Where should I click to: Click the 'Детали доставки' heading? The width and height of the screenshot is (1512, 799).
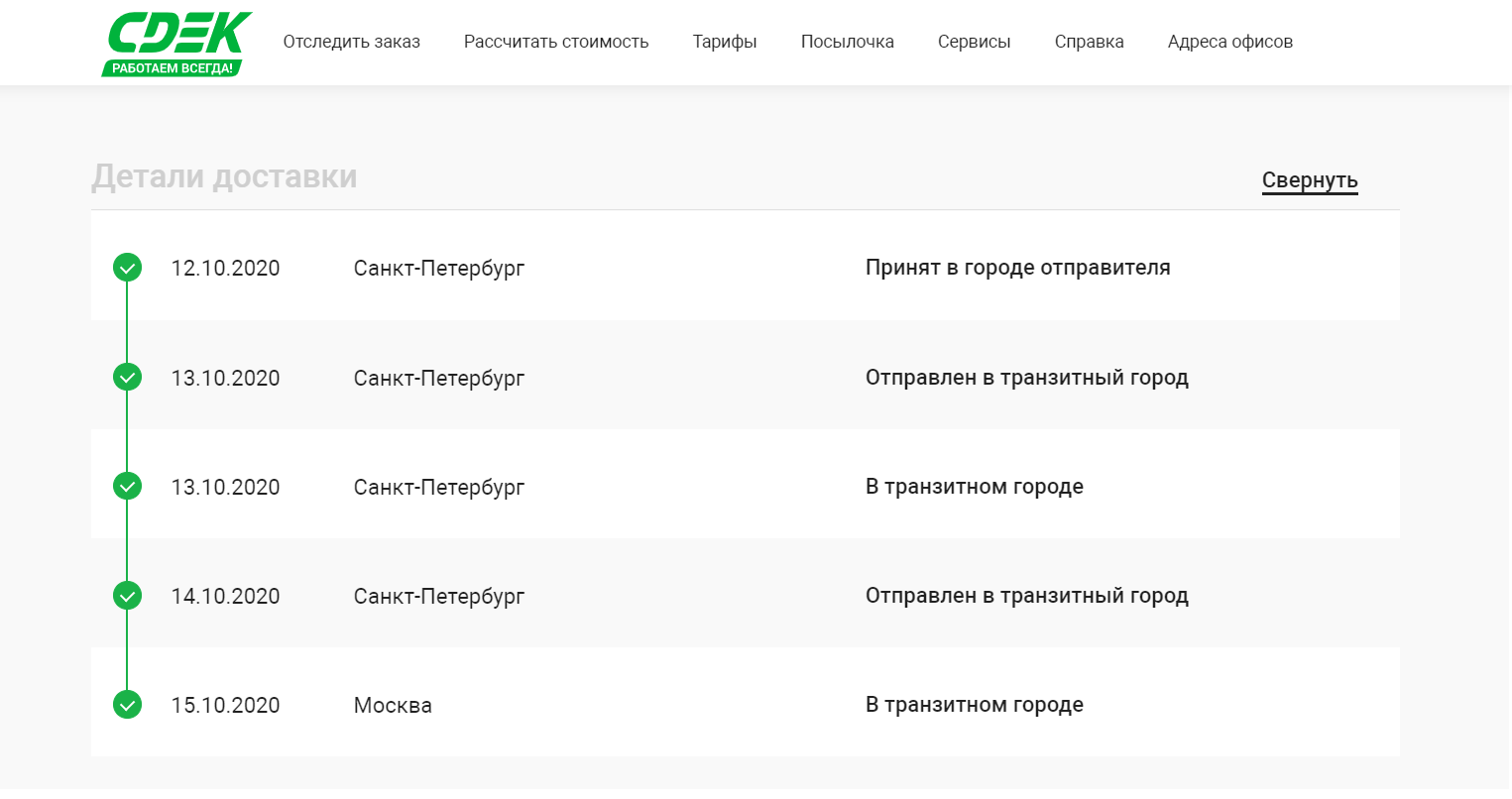pyautogui.click(x=224, y=176)
